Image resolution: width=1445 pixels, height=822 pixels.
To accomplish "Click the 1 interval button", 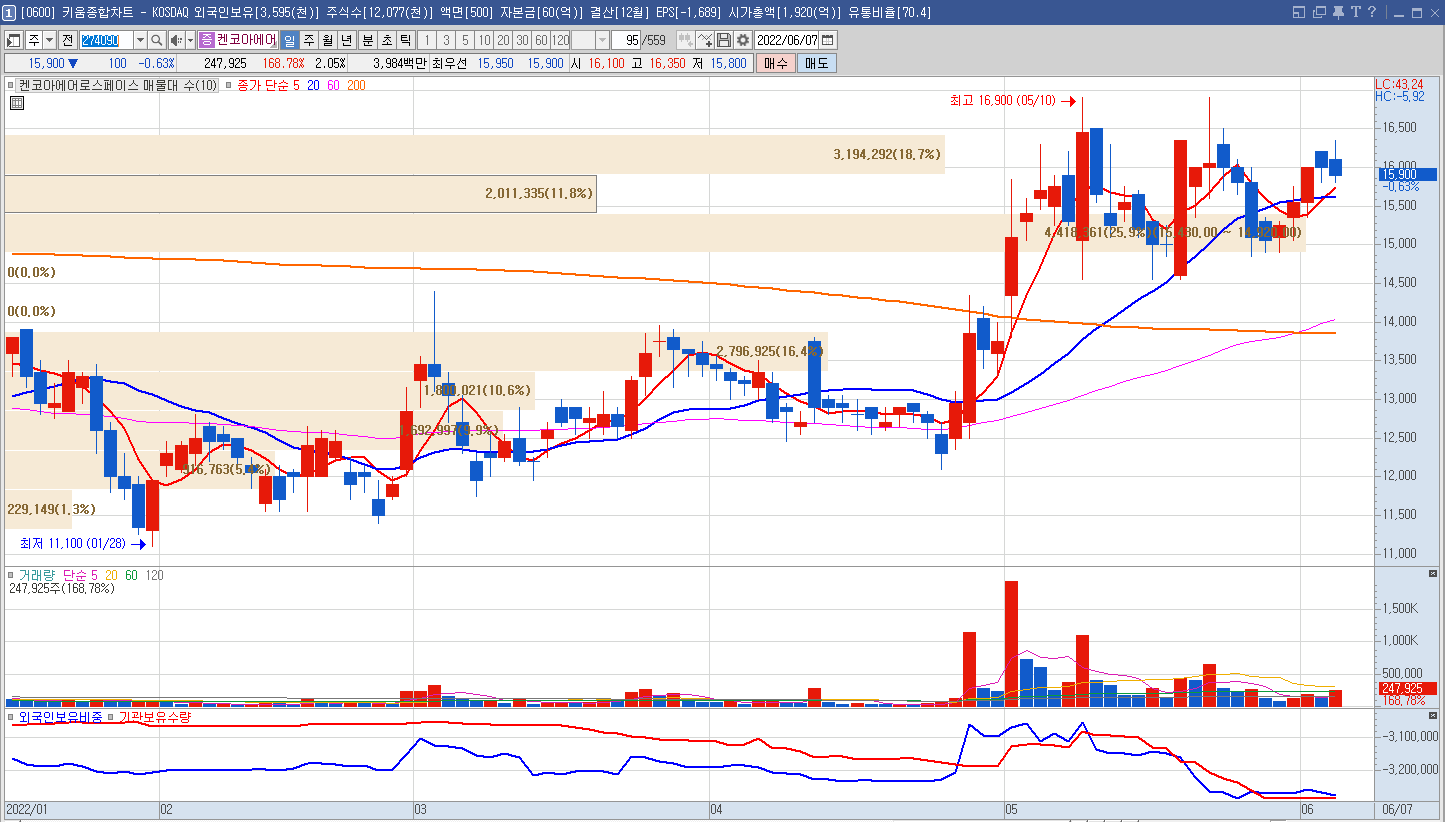I will coord(427,40).
